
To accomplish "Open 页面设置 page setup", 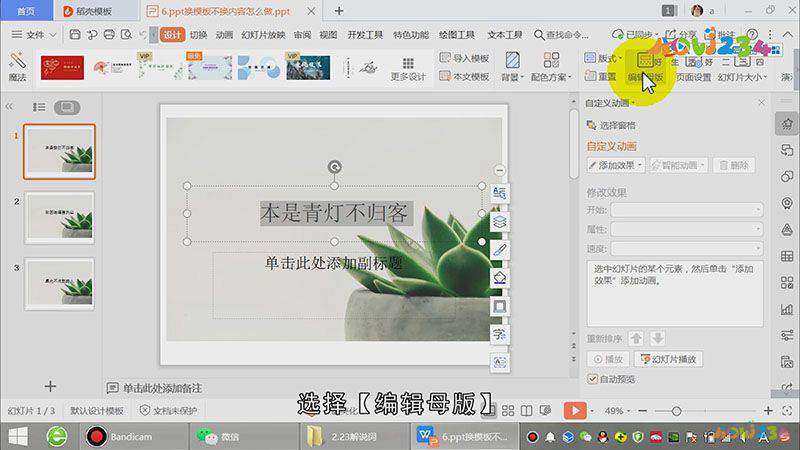I will pos(693,77).
